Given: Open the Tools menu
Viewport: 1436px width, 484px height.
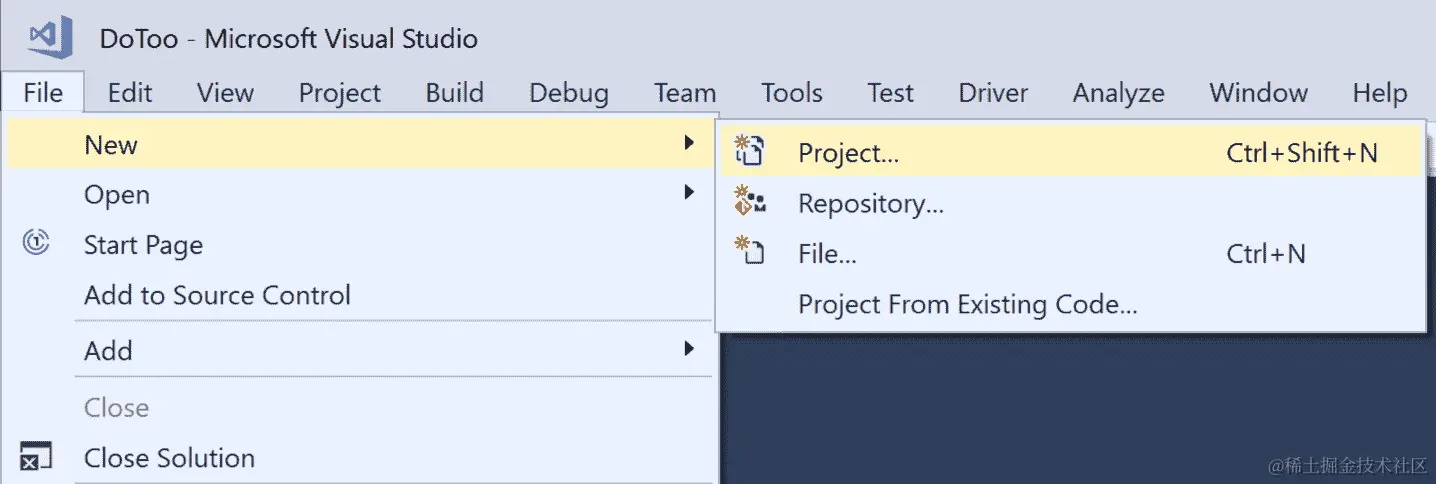Looking at the screenshot, I should [x=792, y=93].
